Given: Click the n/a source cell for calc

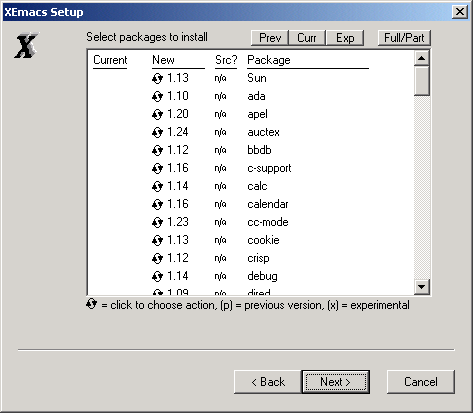Looking at the screenshot, I should click(x=220, y=186).
